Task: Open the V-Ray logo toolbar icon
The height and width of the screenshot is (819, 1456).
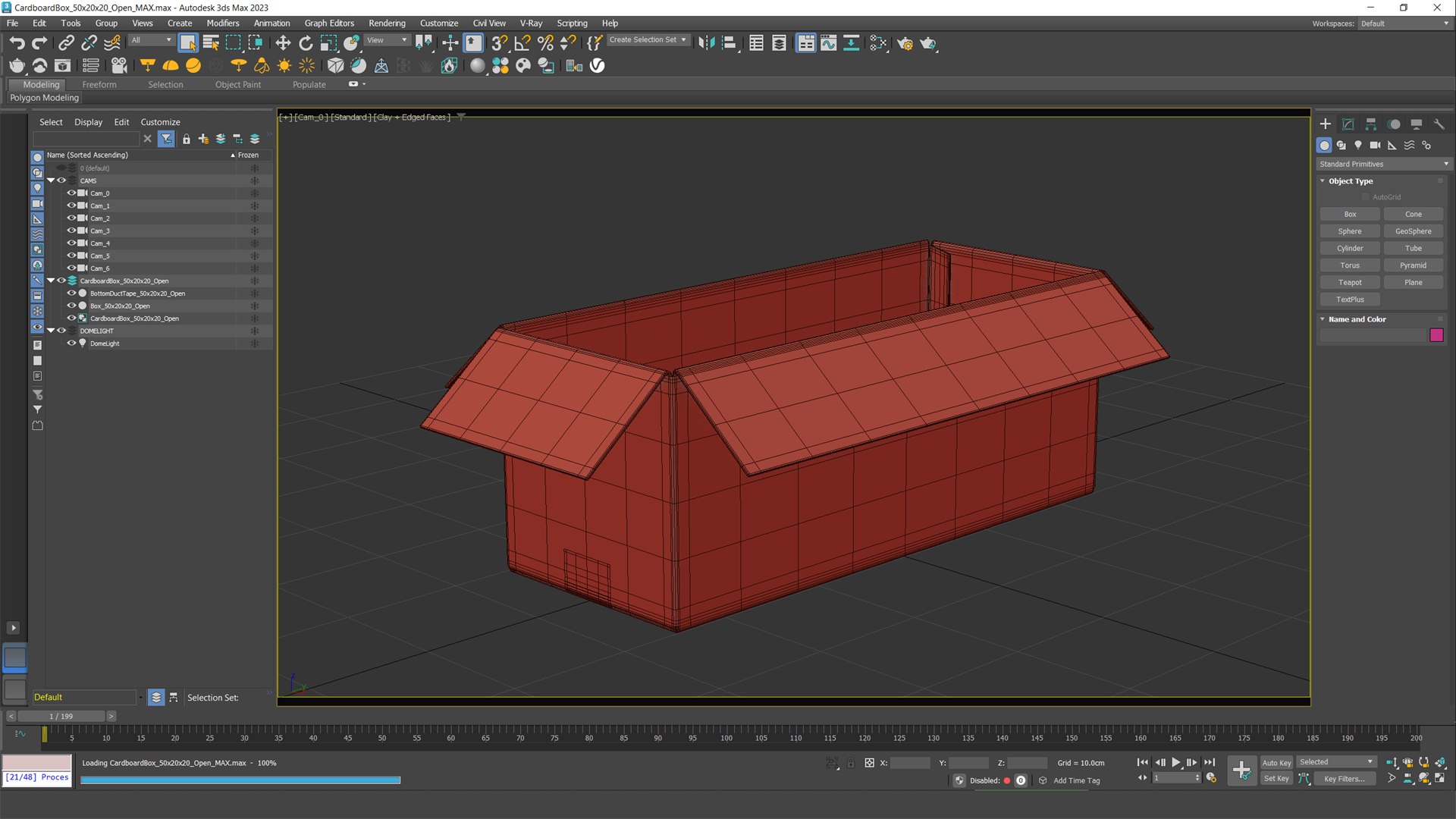Action: pos(598,66)
